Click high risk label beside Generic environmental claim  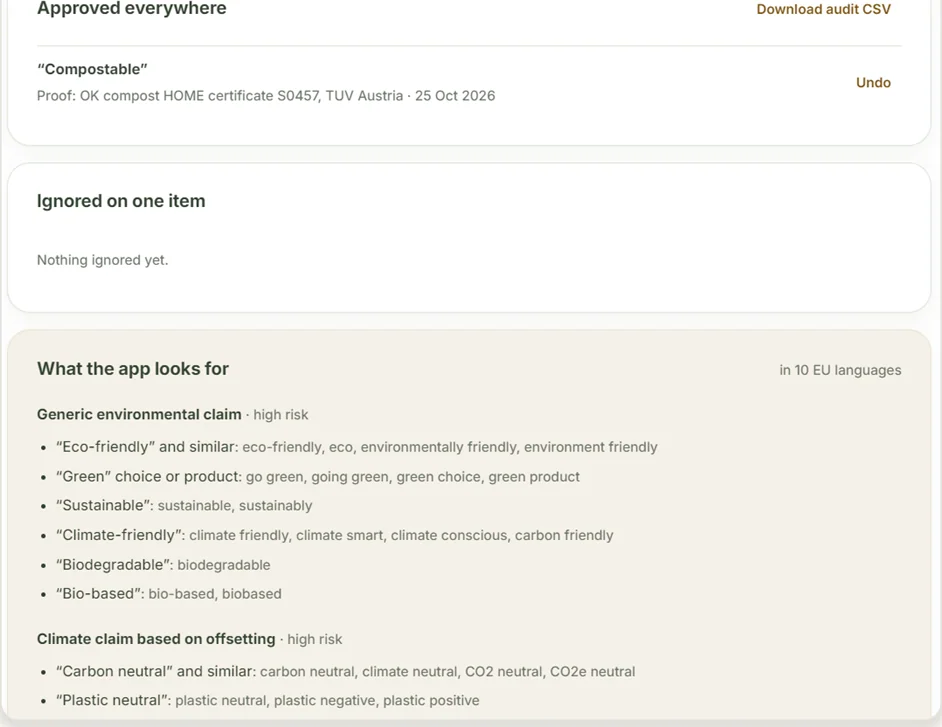[281, 415]
